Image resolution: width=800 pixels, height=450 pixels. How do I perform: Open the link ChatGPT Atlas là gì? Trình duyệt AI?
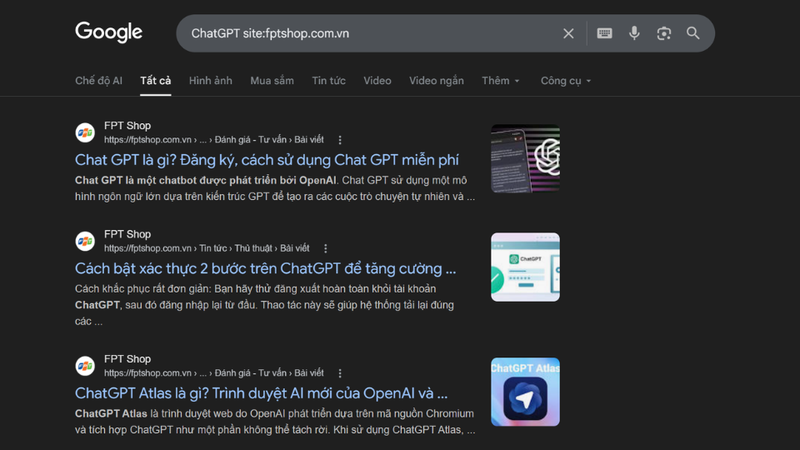tap(261, 393)
